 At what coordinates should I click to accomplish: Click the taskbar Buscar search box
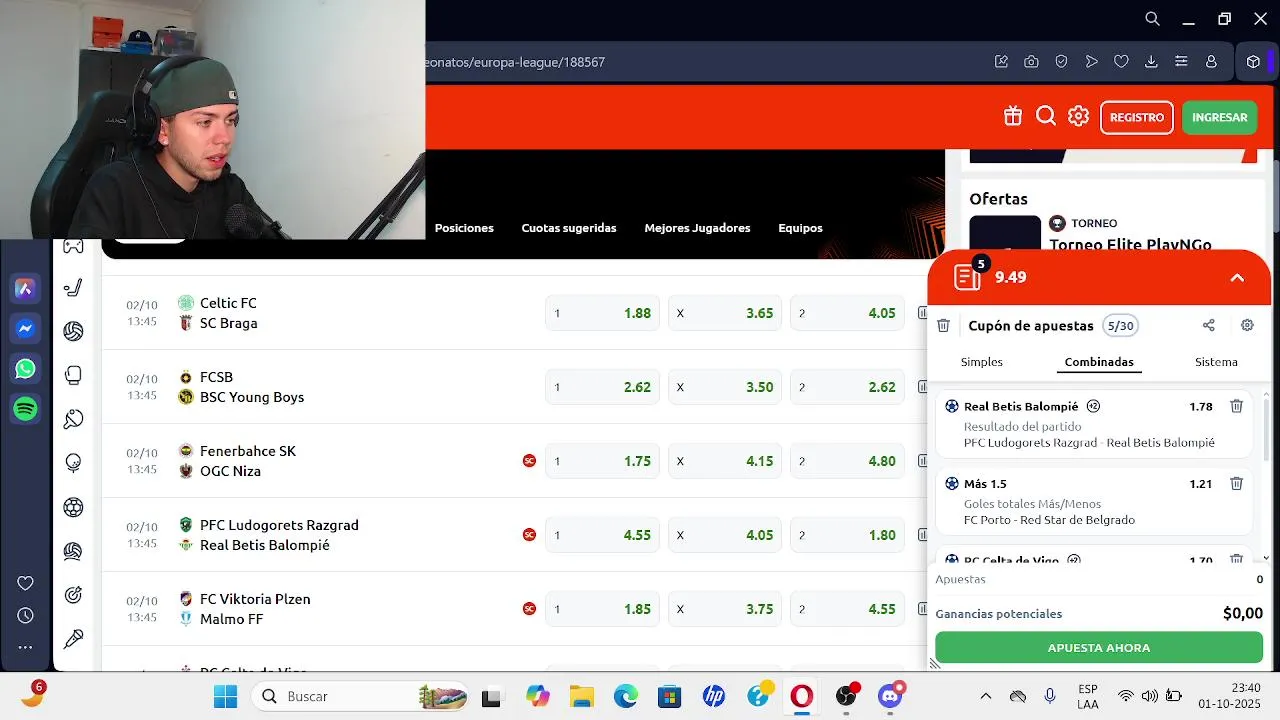click(359, 696)
